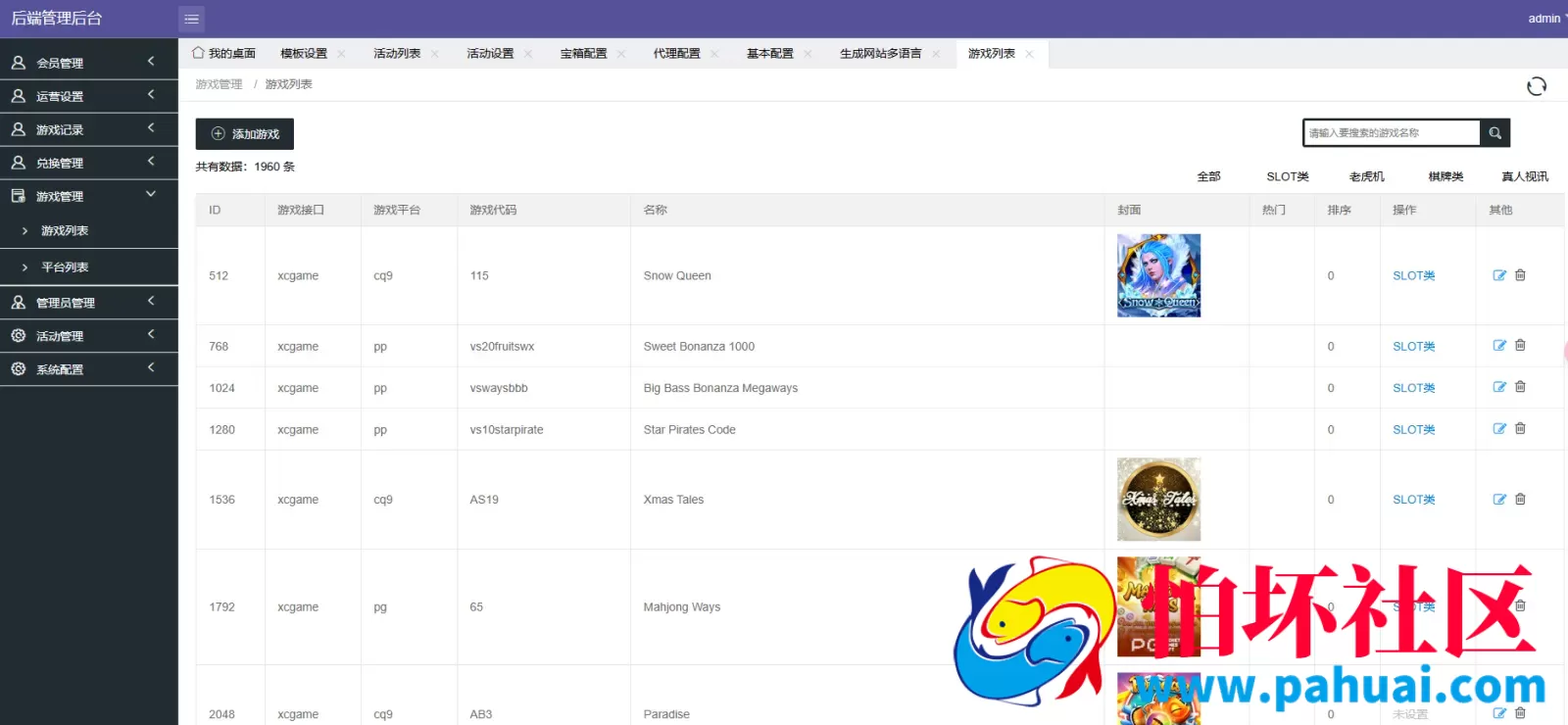Filter games by 真人视讯 category
Viewport: 1568px width, 725px height.
(1525, 177)
